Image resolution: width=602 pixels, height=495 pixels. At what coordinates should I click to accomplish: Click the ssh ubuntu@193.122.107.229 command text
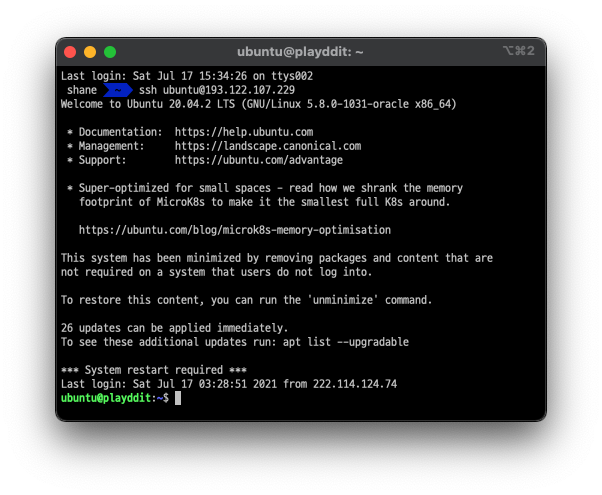point(217,90)
